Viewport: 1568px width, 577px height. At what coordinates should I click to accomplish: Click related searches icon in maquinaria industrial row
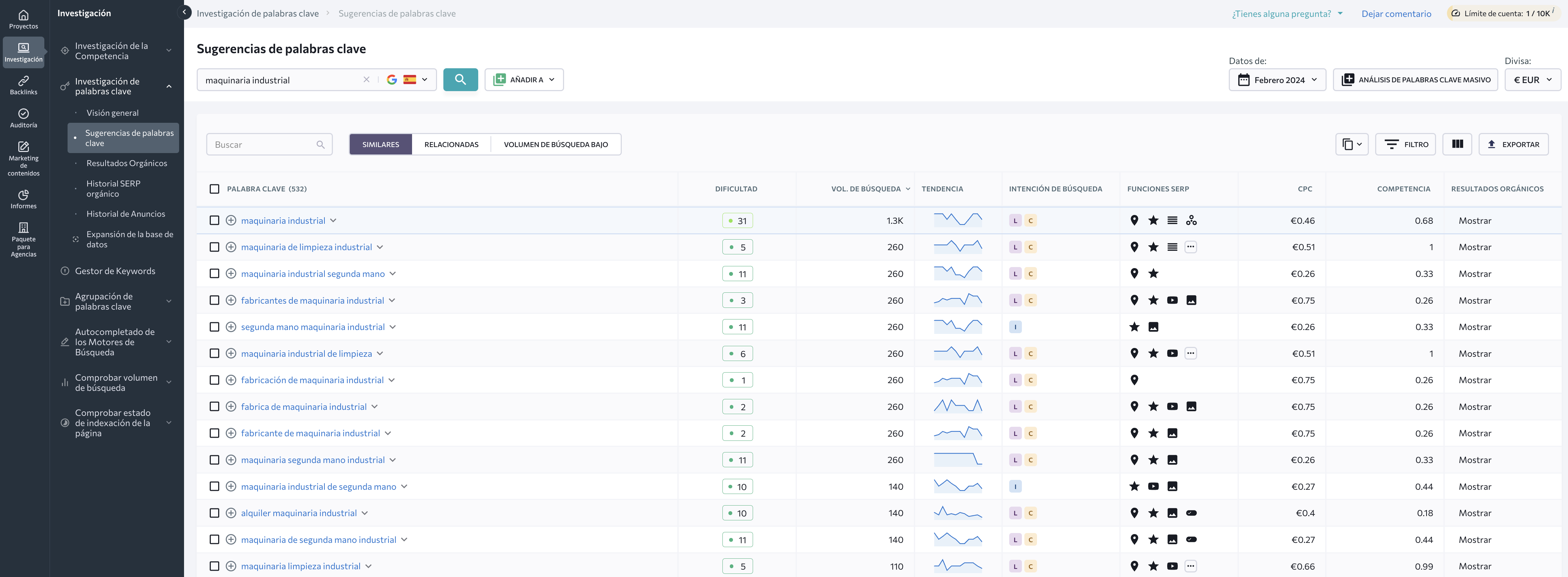click(x=1191, y=220)
